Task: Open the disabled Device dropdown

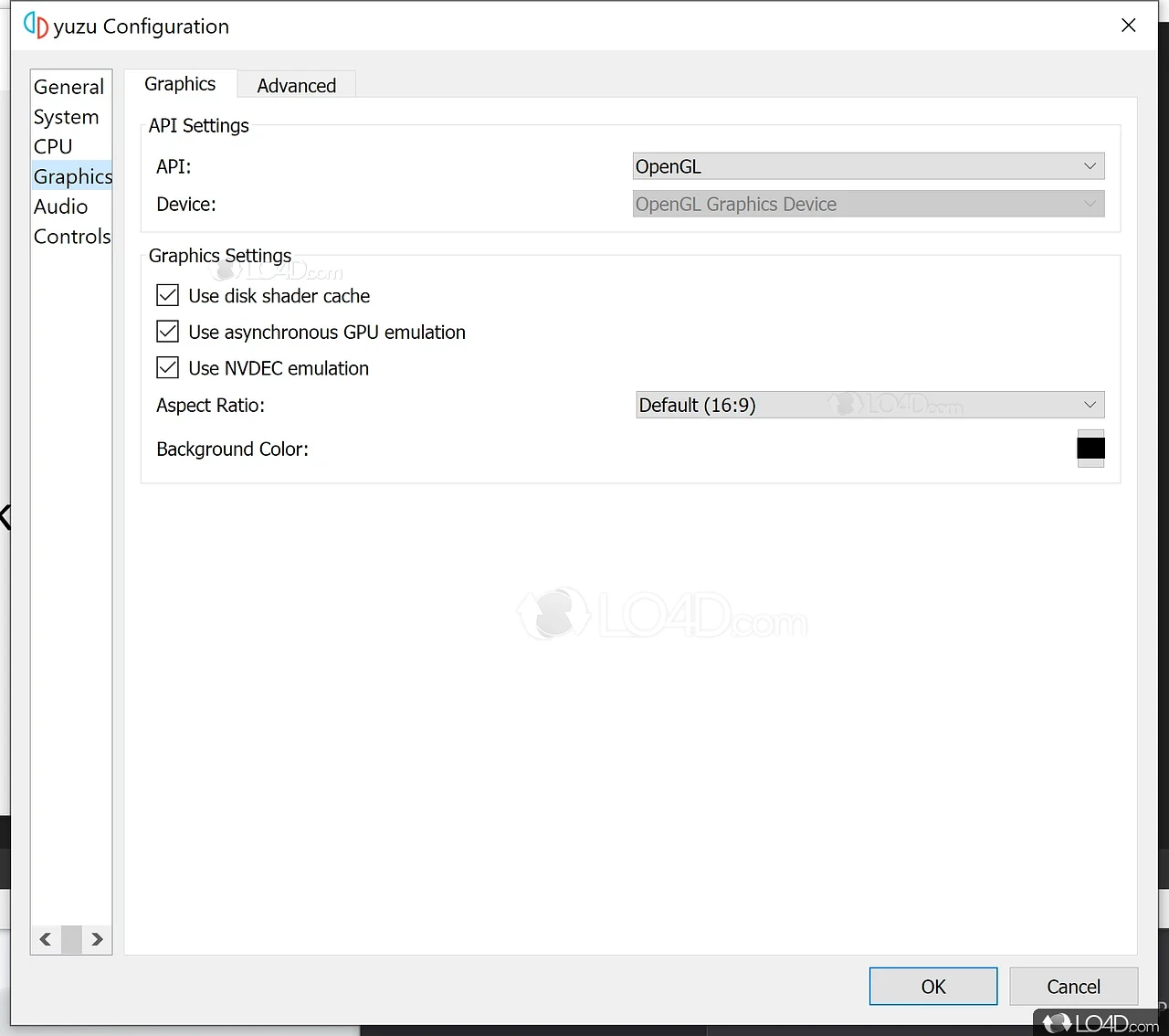Action: pyautogui.click(x=869, y=204)
